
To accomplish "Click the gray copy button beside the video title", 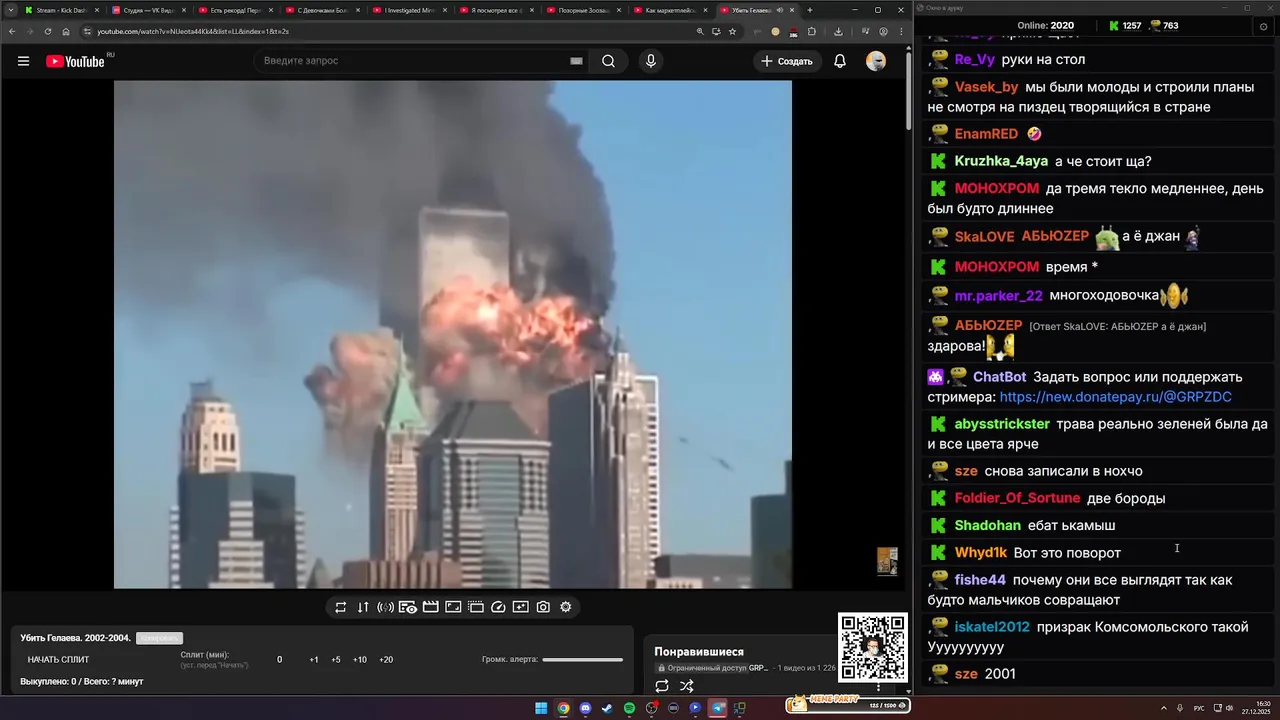I will coord(160,638).
